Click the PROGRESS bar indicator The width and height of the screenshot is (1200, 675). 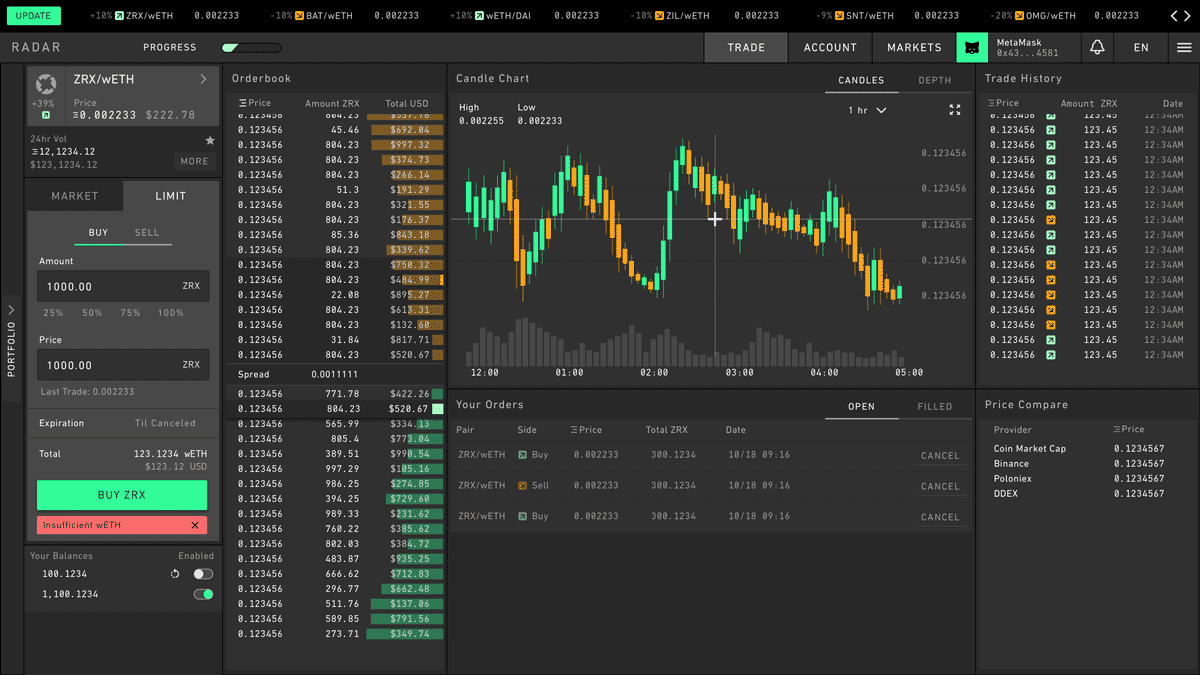(251, 47)
